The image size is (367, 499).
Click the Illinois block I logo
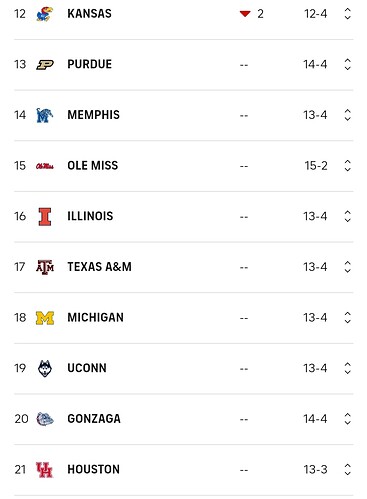tap(45, 217)
